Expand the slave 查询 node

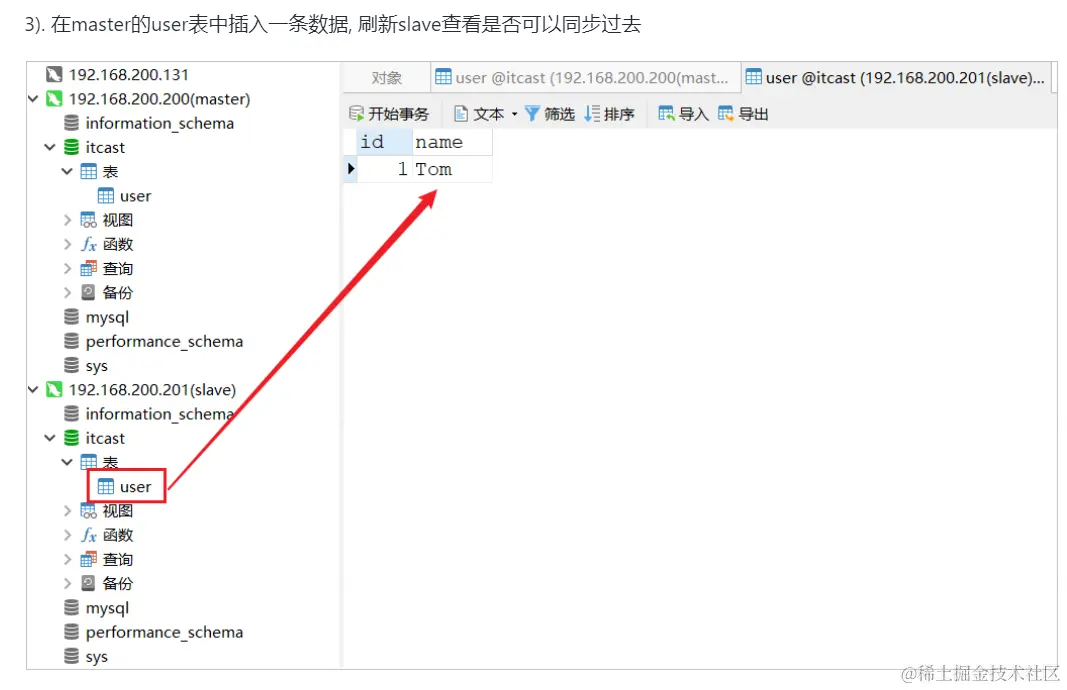[67, 559]
